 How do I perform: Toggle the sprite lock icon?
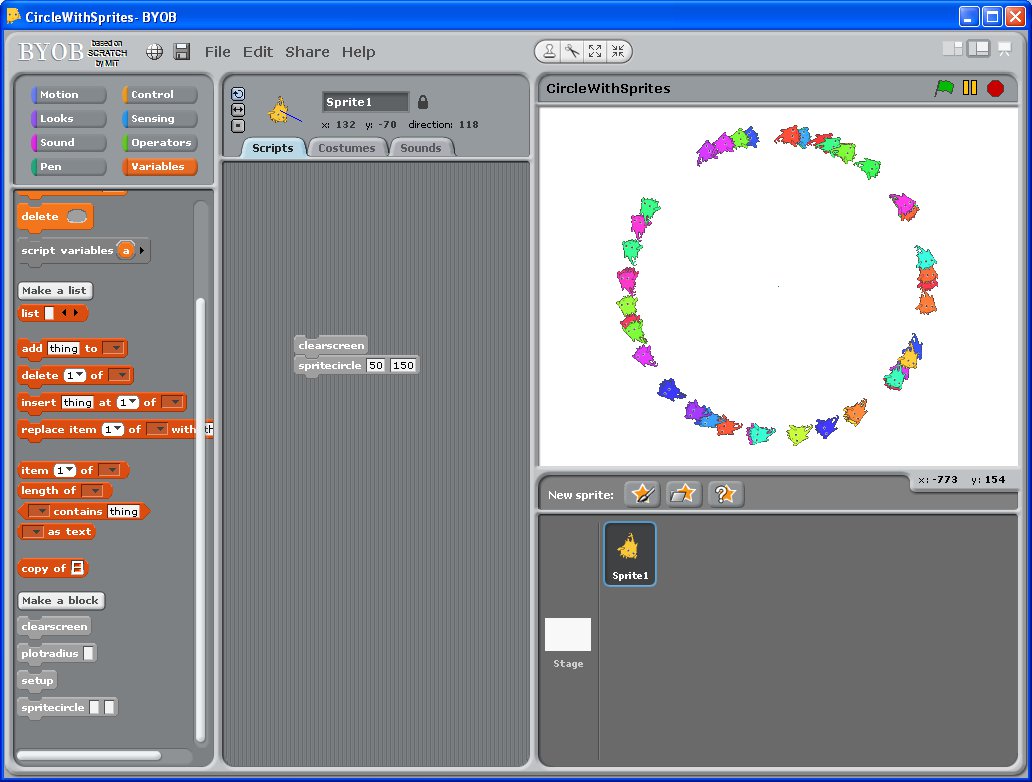click(423, 102)
